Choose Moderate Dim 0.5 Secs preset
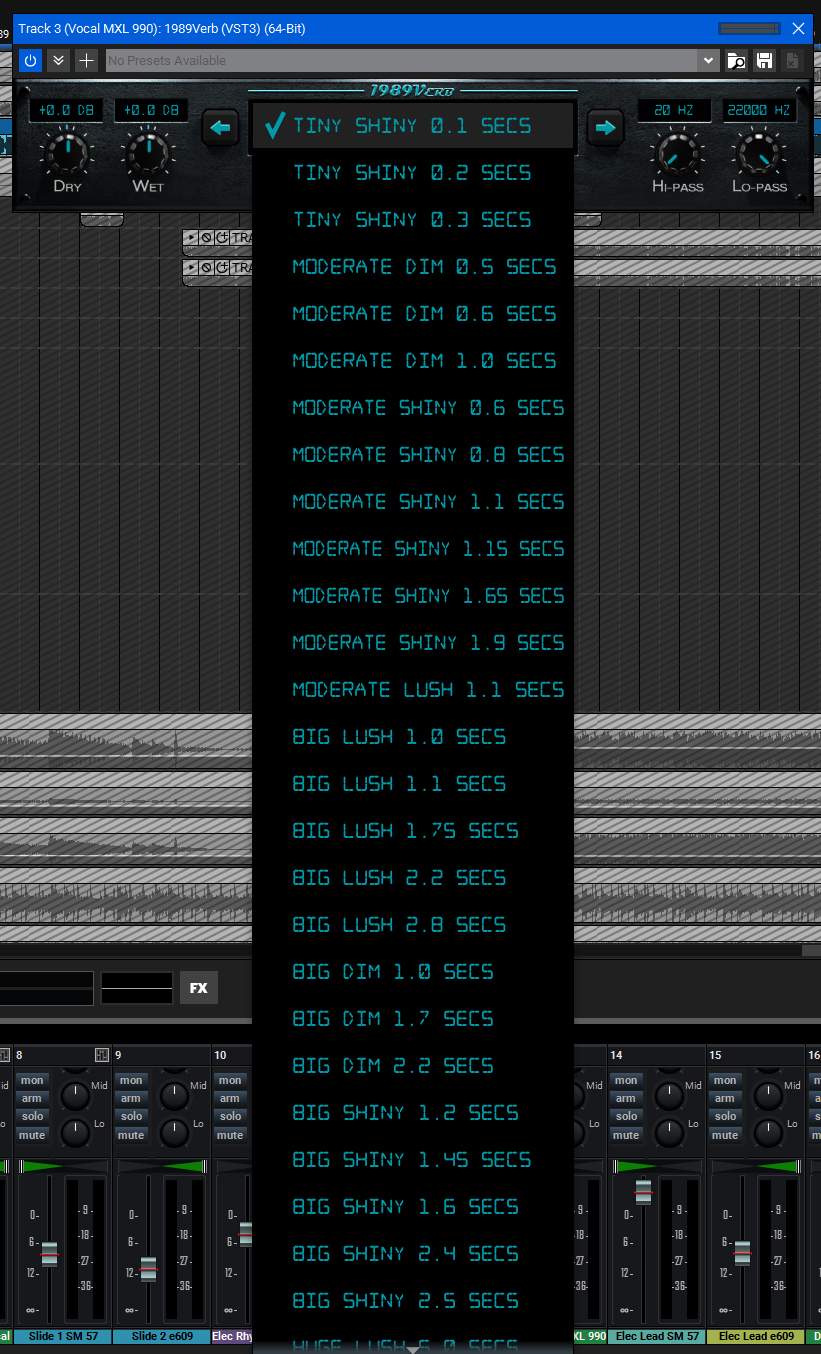The width and height of the screenshot is (821, 1354). [x=413, y=267]
